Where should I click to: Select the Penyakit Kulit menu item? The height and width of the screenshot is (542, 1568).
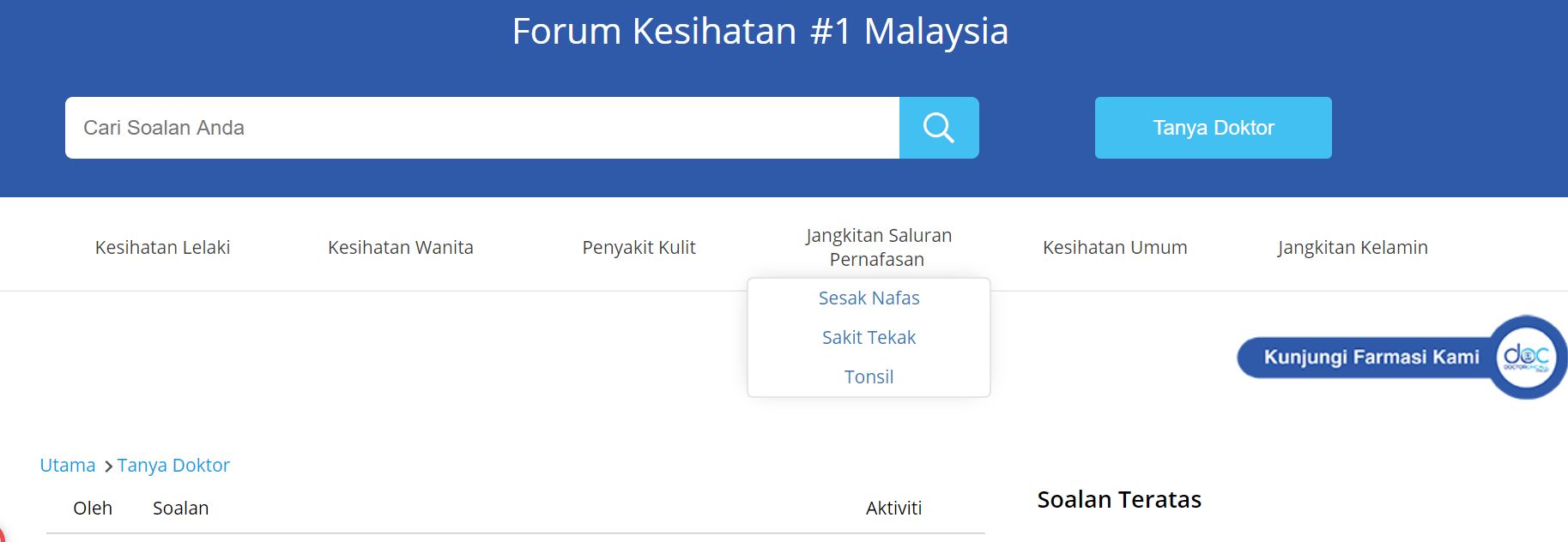point(639,247)
